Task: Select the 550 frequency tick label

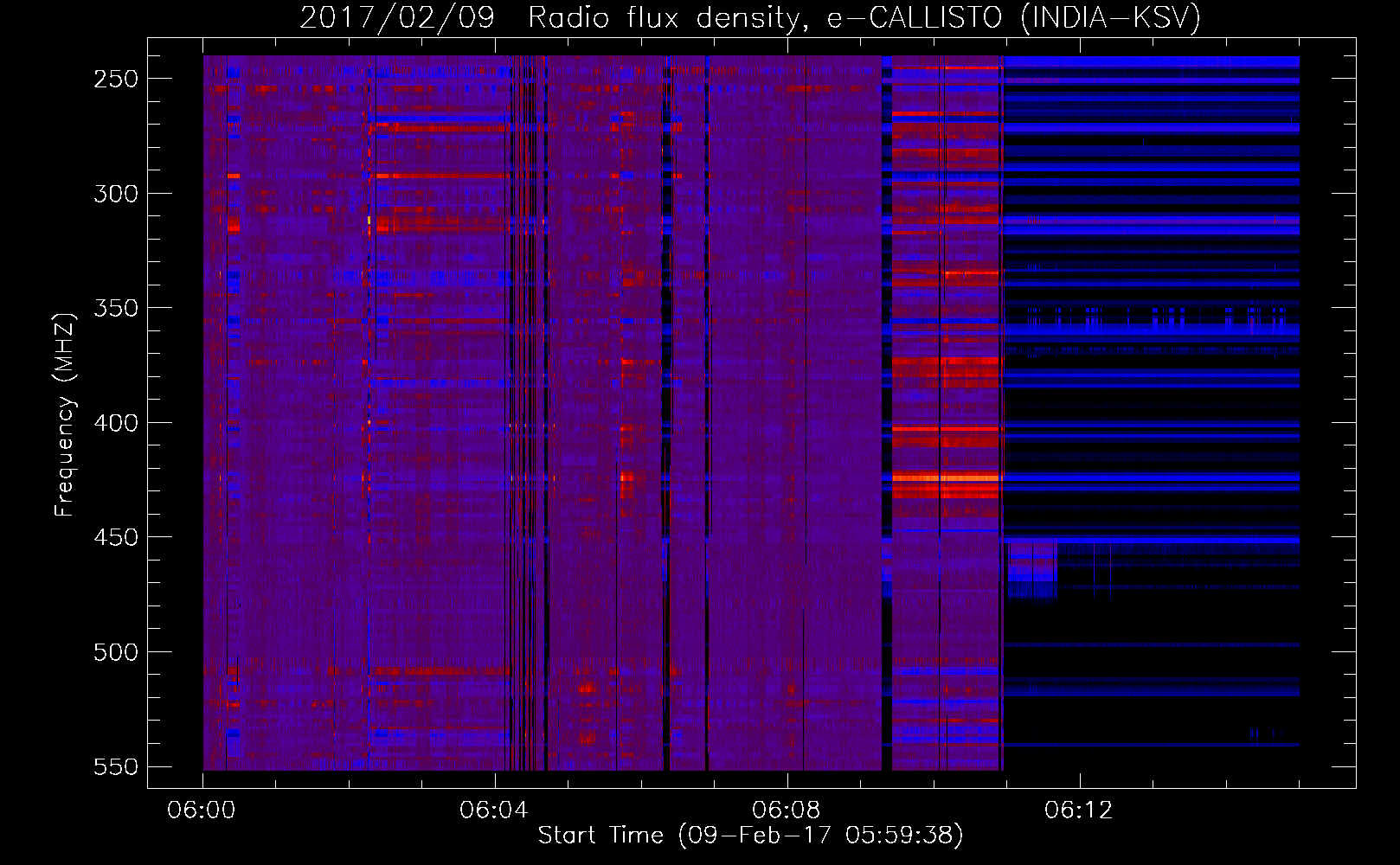Action: click(116, 767)
